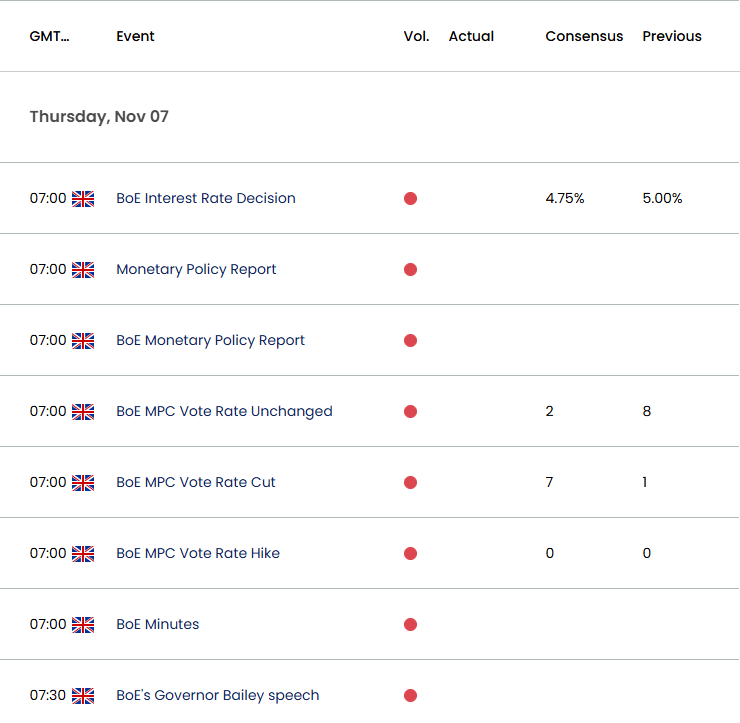Image resolution: width=740 pixels, height=723 pixels.
Task: Click UK flag beside BoE Monetary Policy Report
Action: 83,341
